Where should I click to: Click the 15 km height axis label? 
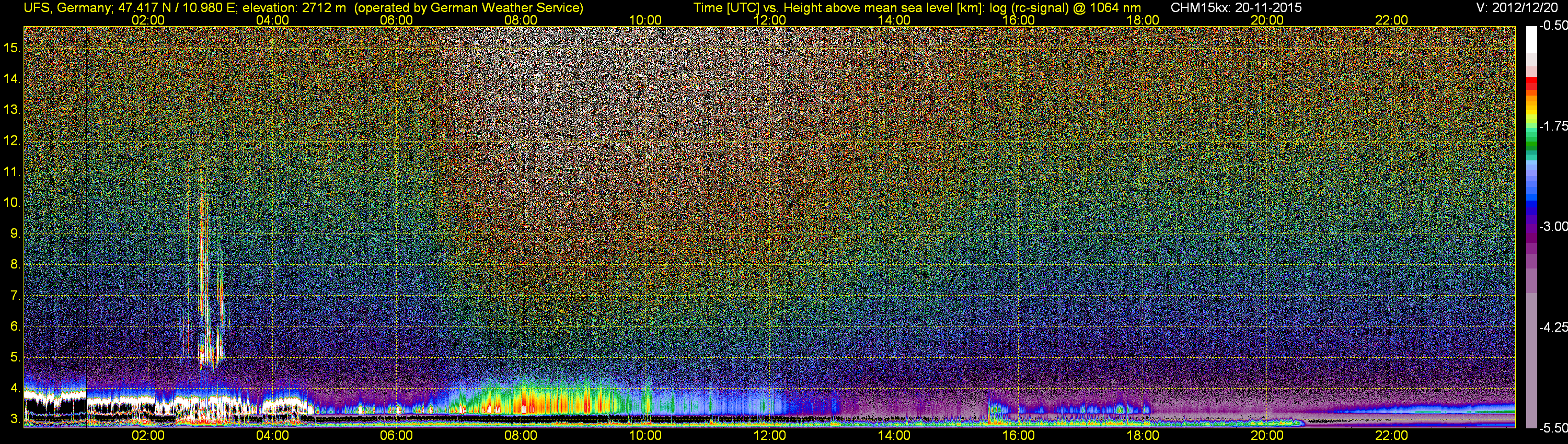[x=12, y=48]
